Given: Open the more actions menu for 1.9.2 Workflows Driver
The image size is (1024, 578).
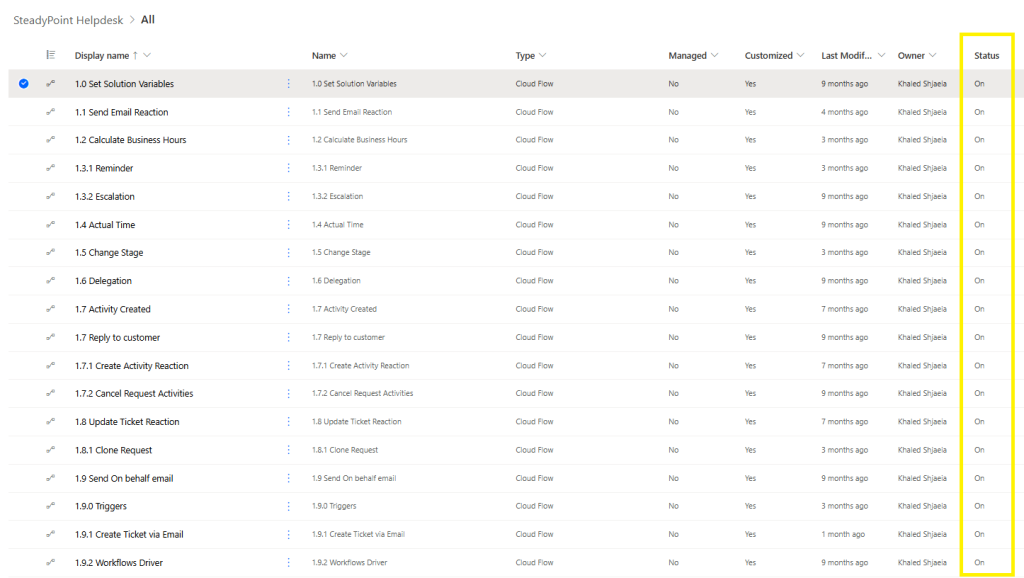Looking at the screenshot, I should point(289,563).
